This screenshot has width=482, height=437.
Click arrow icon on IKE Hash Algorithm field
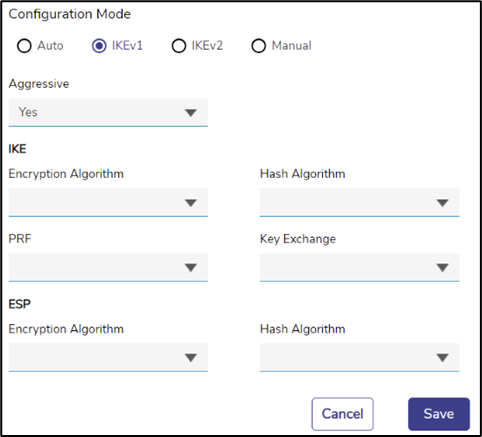tap(442, 203)
